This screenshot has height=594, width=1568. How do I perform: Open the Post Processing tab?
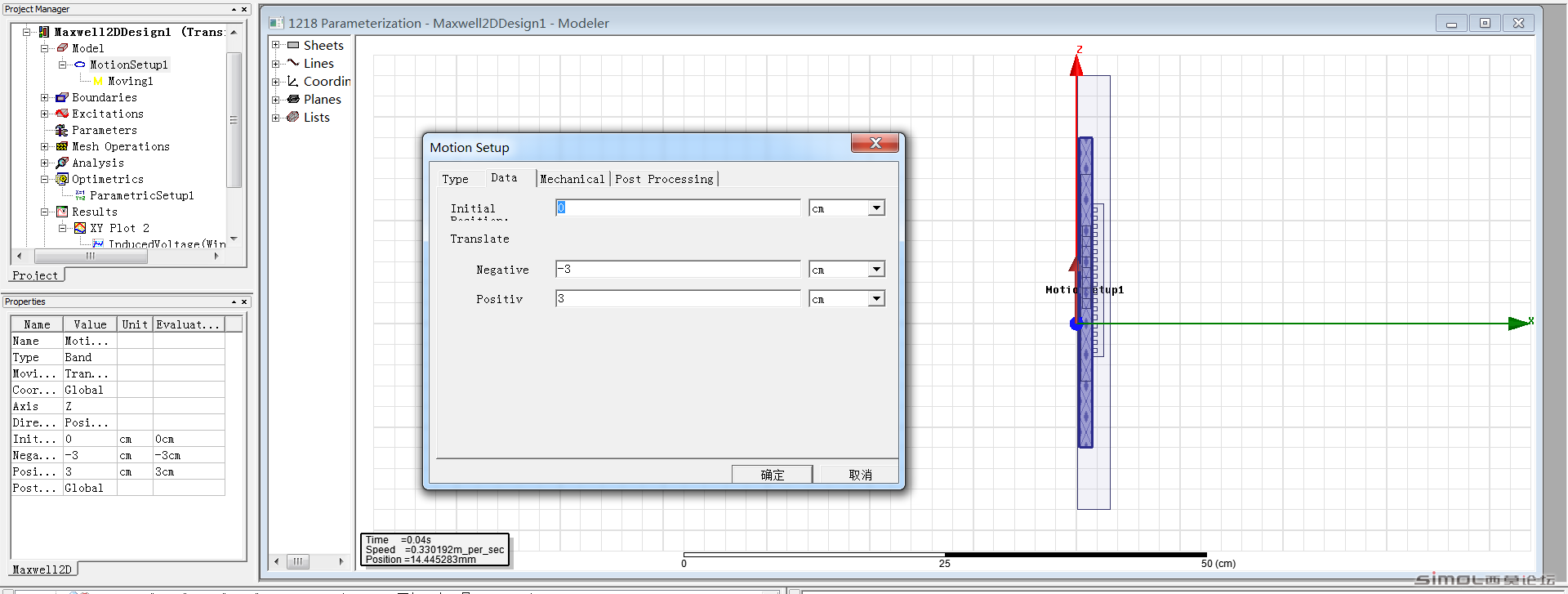(664, 179)
